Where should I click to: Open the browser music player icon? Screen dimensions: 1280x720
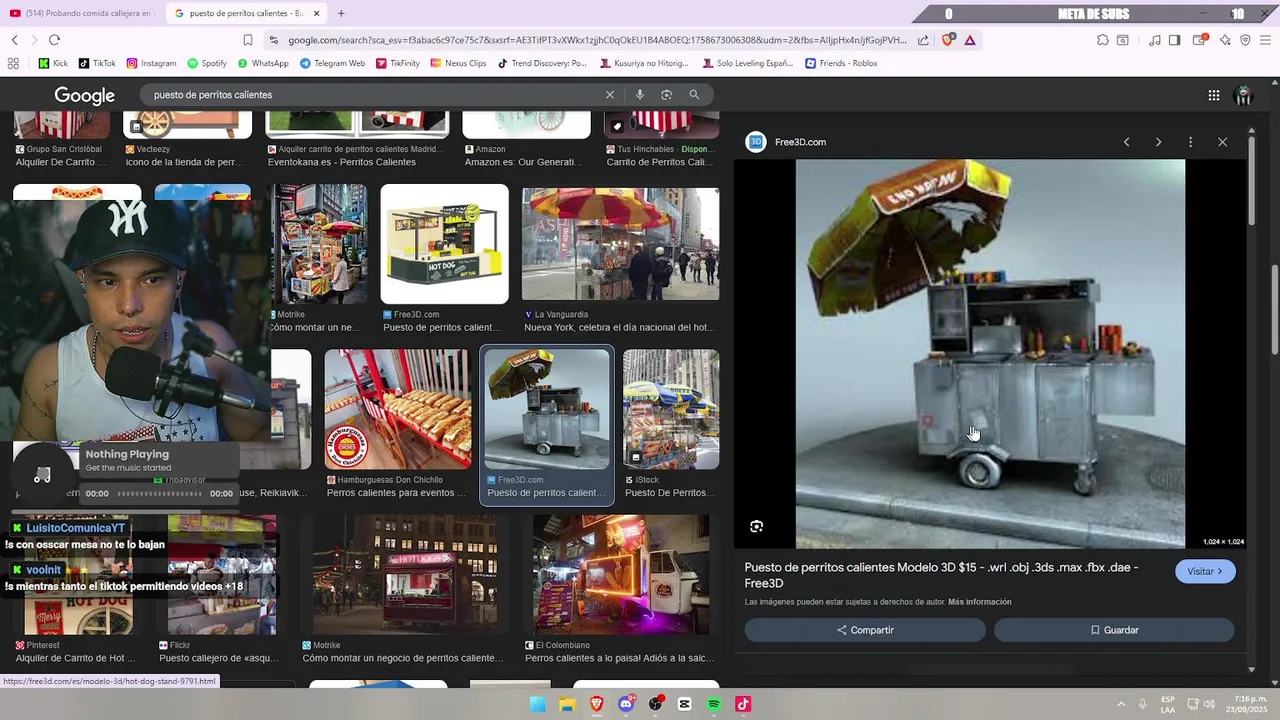(x=1155, y=40)
